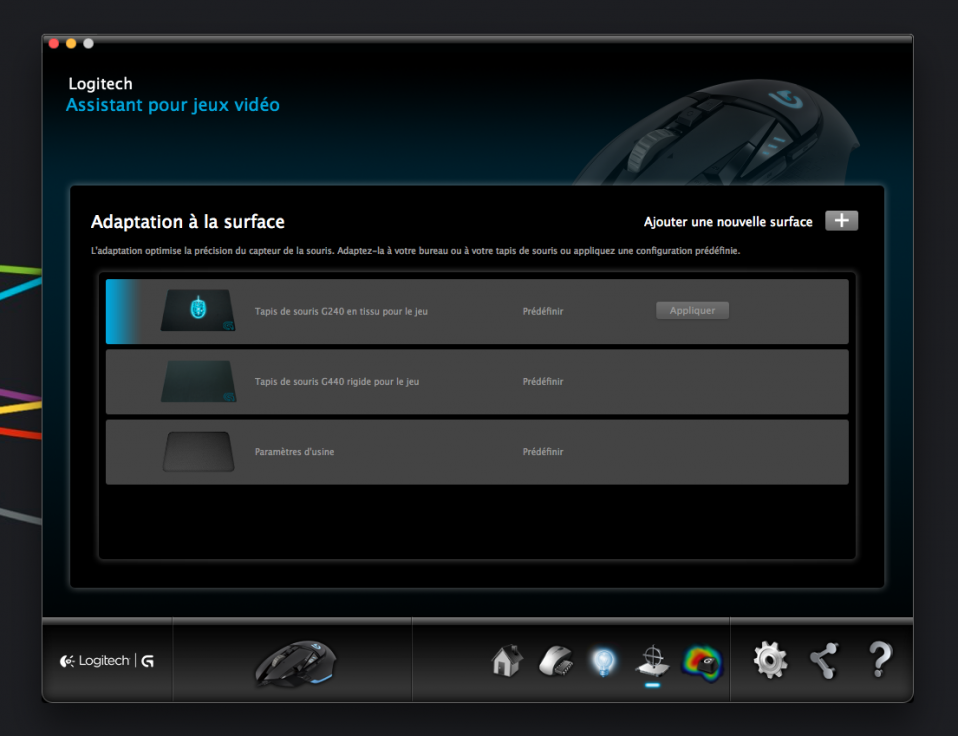Open the lighting settings bulb icon
This screenshot has width=958, height=736.
click(604, 661)
